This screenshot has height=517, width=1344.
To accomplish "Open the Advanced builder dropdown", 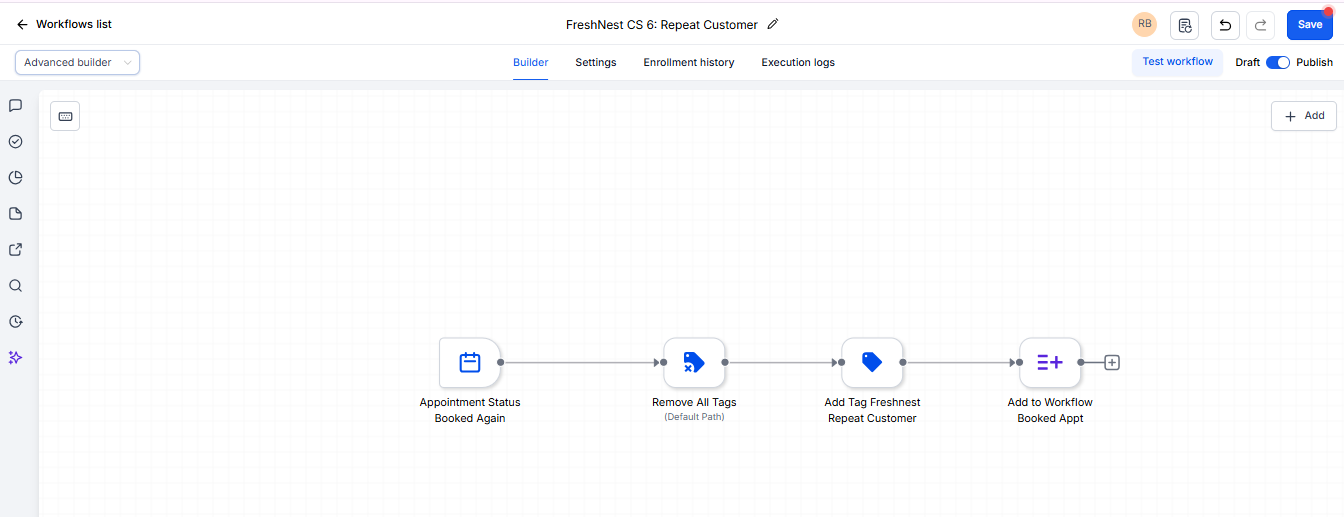I will [78, 62].
